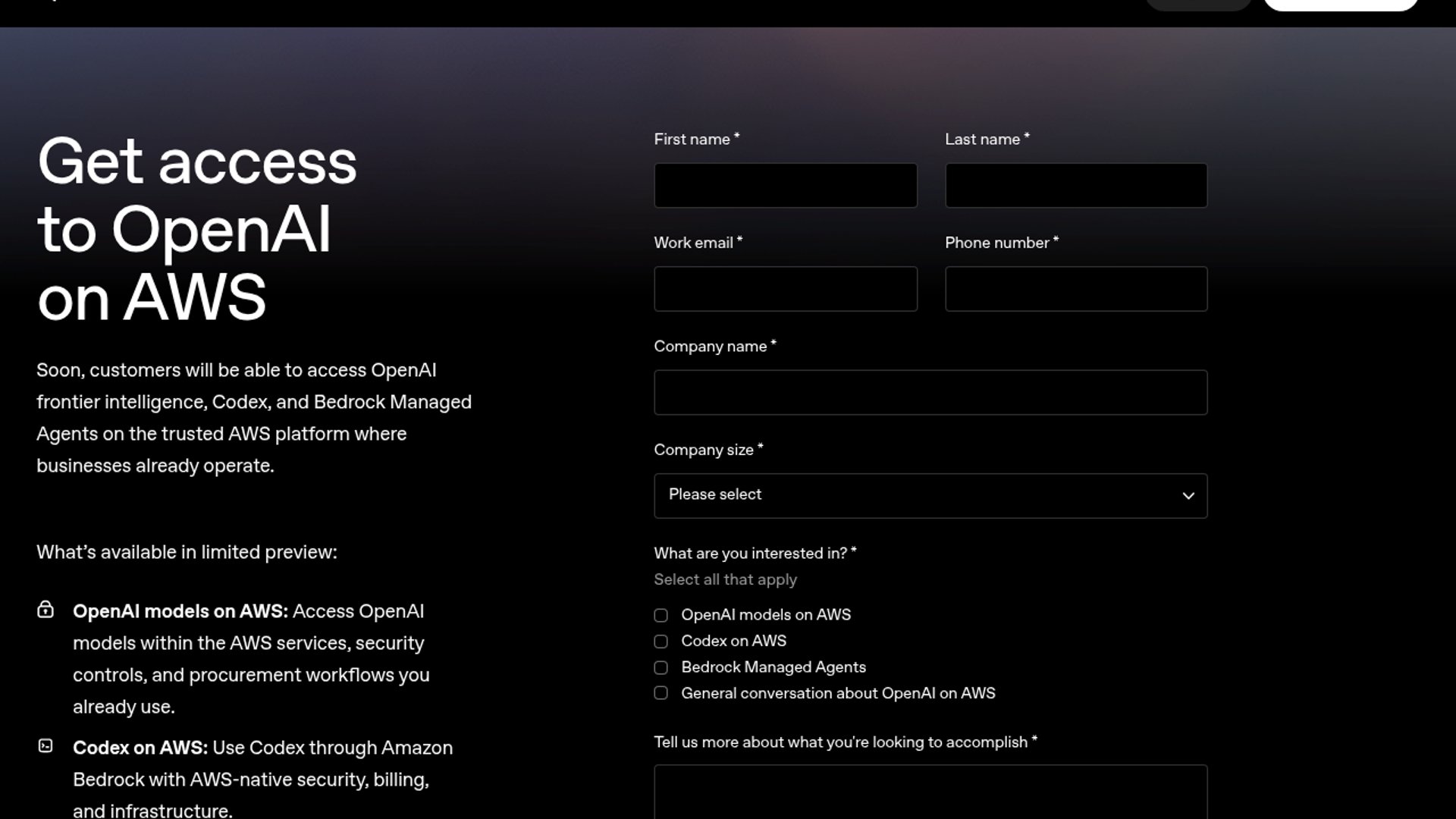The height and width of the screenshot is (819, 1456).
Task: Click the Please select placeholder text
Action: tap(714, 494)
